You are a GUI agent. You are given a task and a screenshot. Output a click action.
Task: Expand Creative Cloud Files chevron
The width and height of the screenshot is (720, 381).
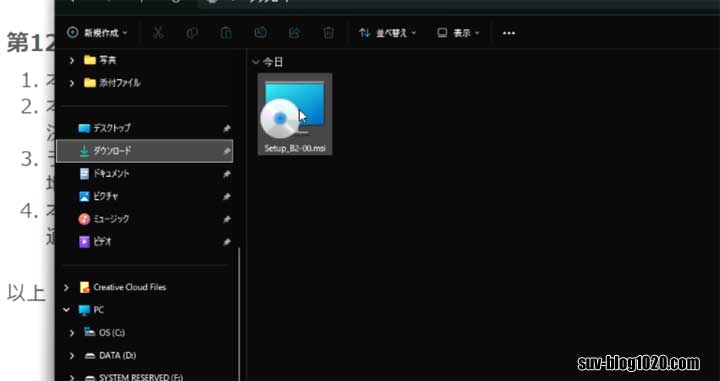[67, 287]
